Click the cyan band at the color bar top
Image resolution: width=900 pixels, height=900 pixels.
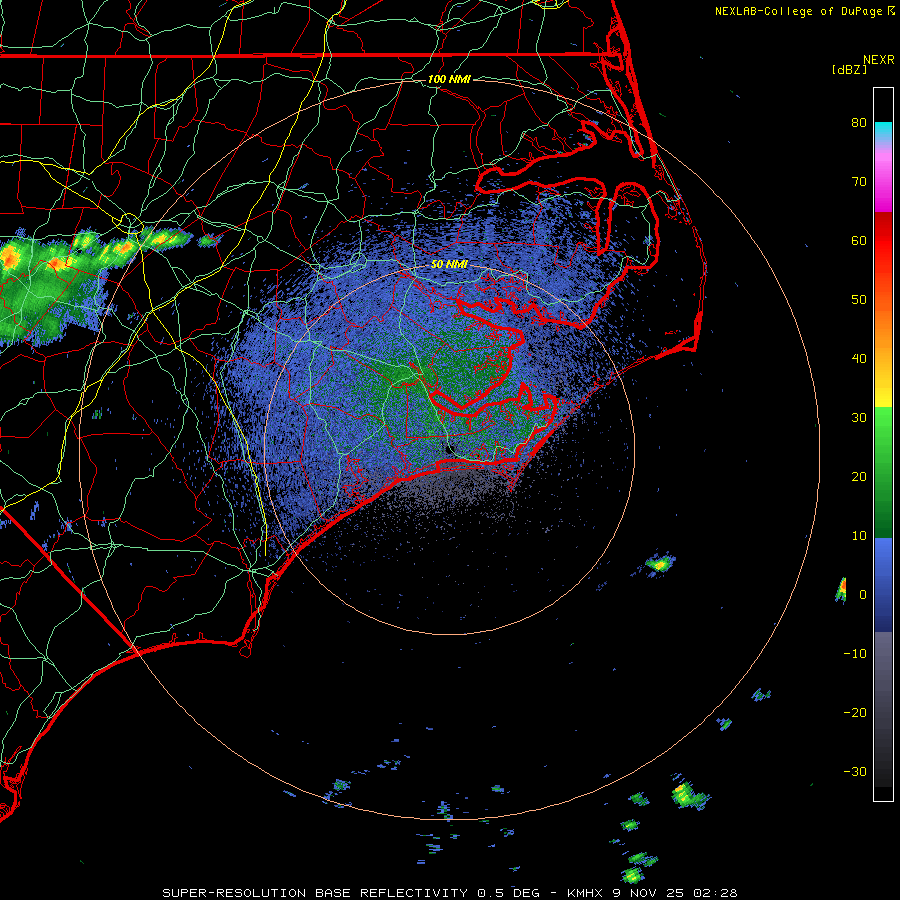(883, 132)
